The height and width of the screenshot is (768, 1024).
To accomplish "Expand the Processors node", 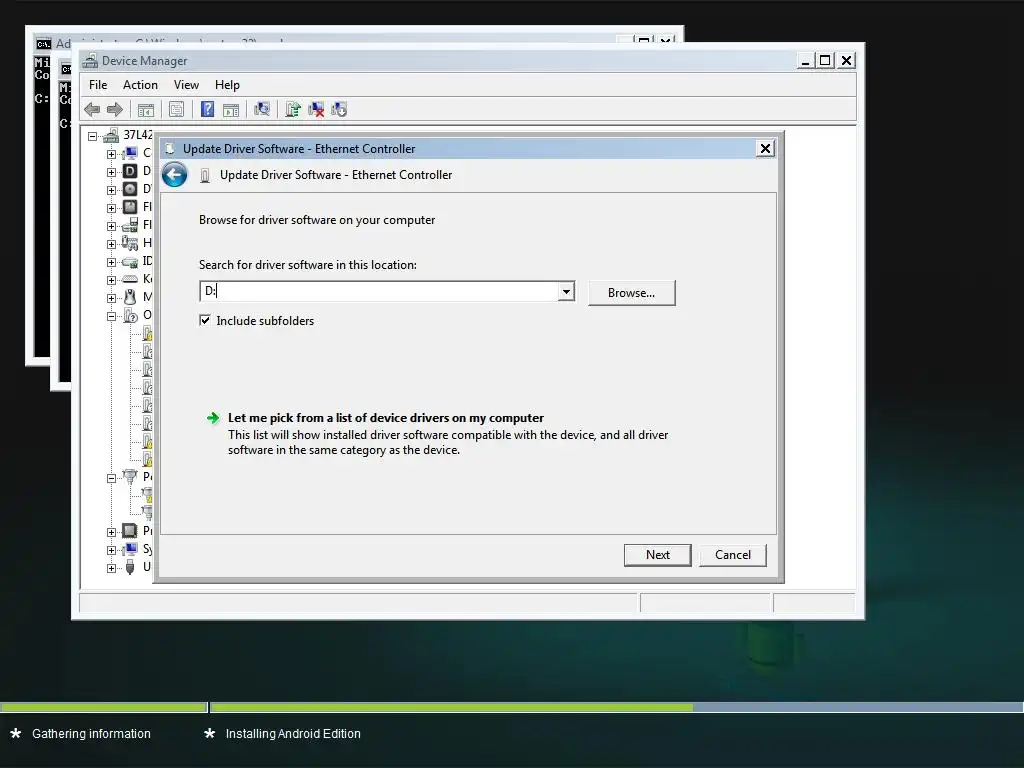I will click(111, 532).
